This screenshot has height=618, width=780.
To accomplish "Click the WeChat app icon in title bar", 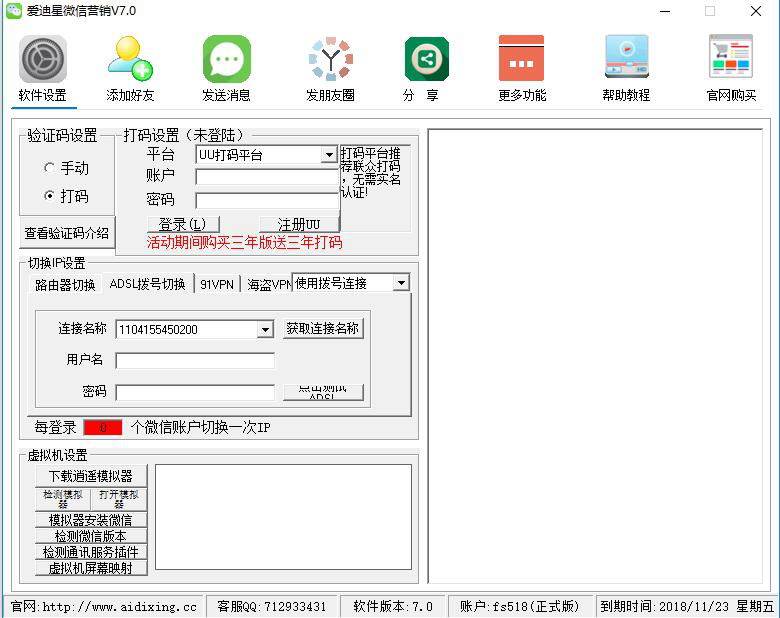I will pyautogui.click(x=13, y=10).
